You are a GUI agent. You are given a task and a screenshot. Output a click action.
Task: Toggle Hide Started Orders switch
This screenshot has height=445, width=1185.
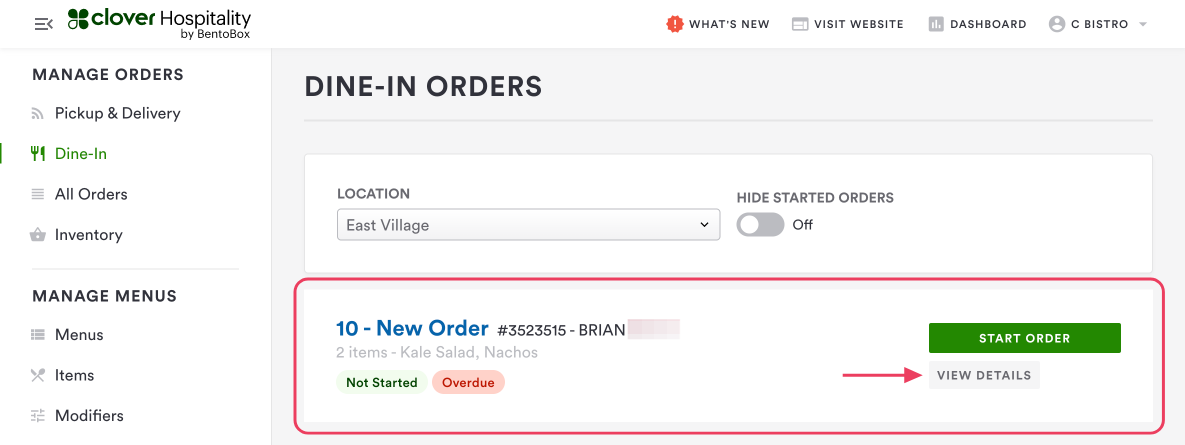[x=760, y=225]
